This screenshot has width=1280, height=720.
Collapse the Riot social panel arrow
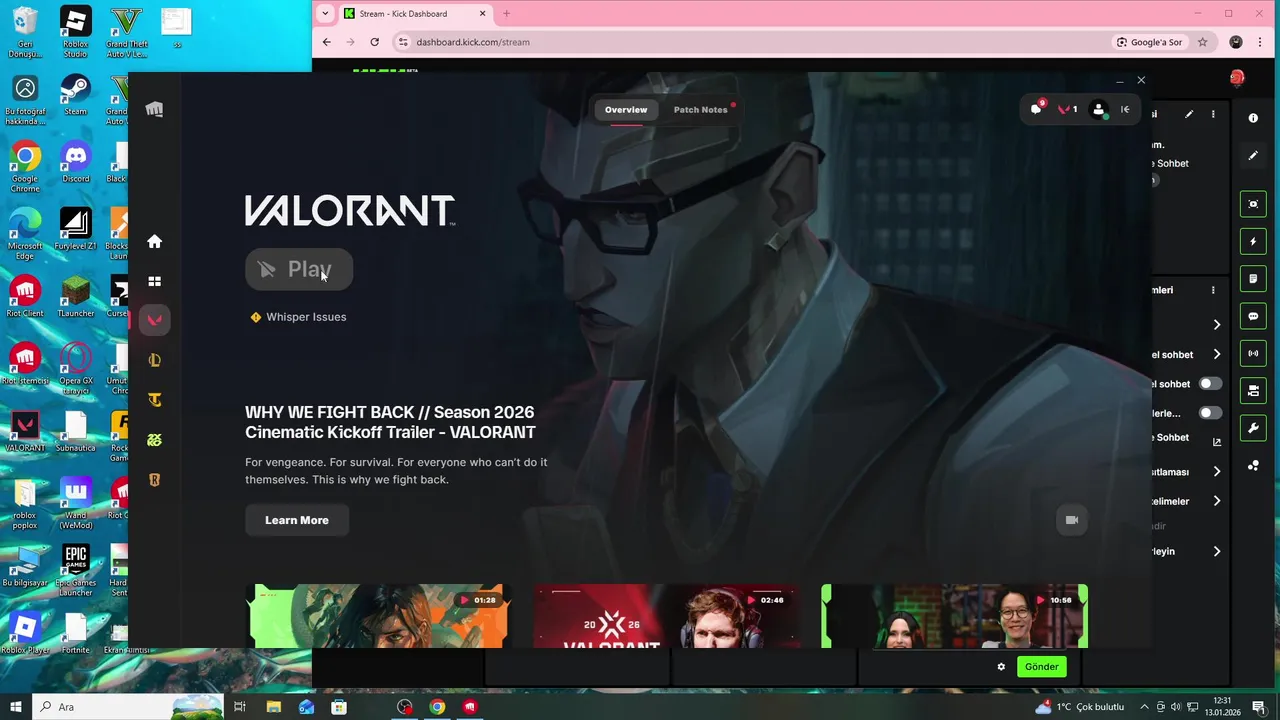click(1125, 110)
